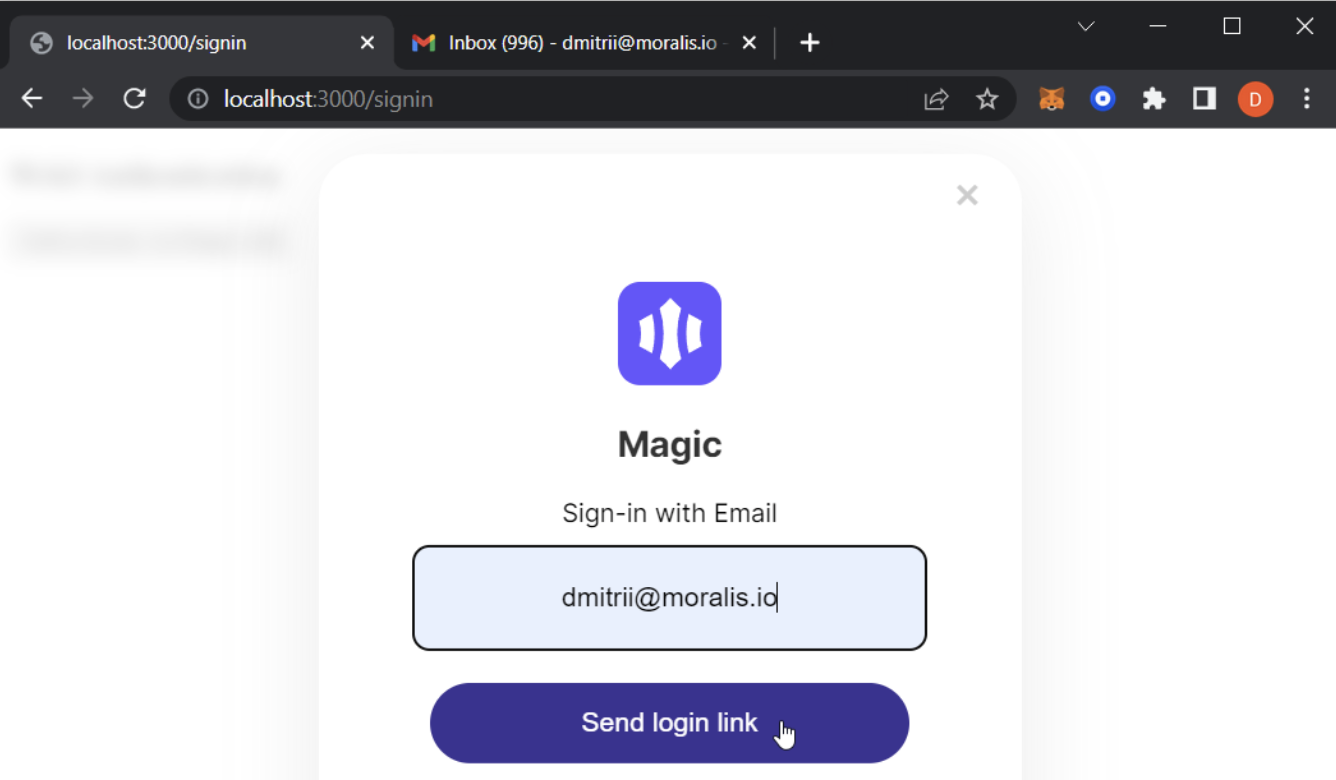Click the purple Magic logo

point(669,333)
